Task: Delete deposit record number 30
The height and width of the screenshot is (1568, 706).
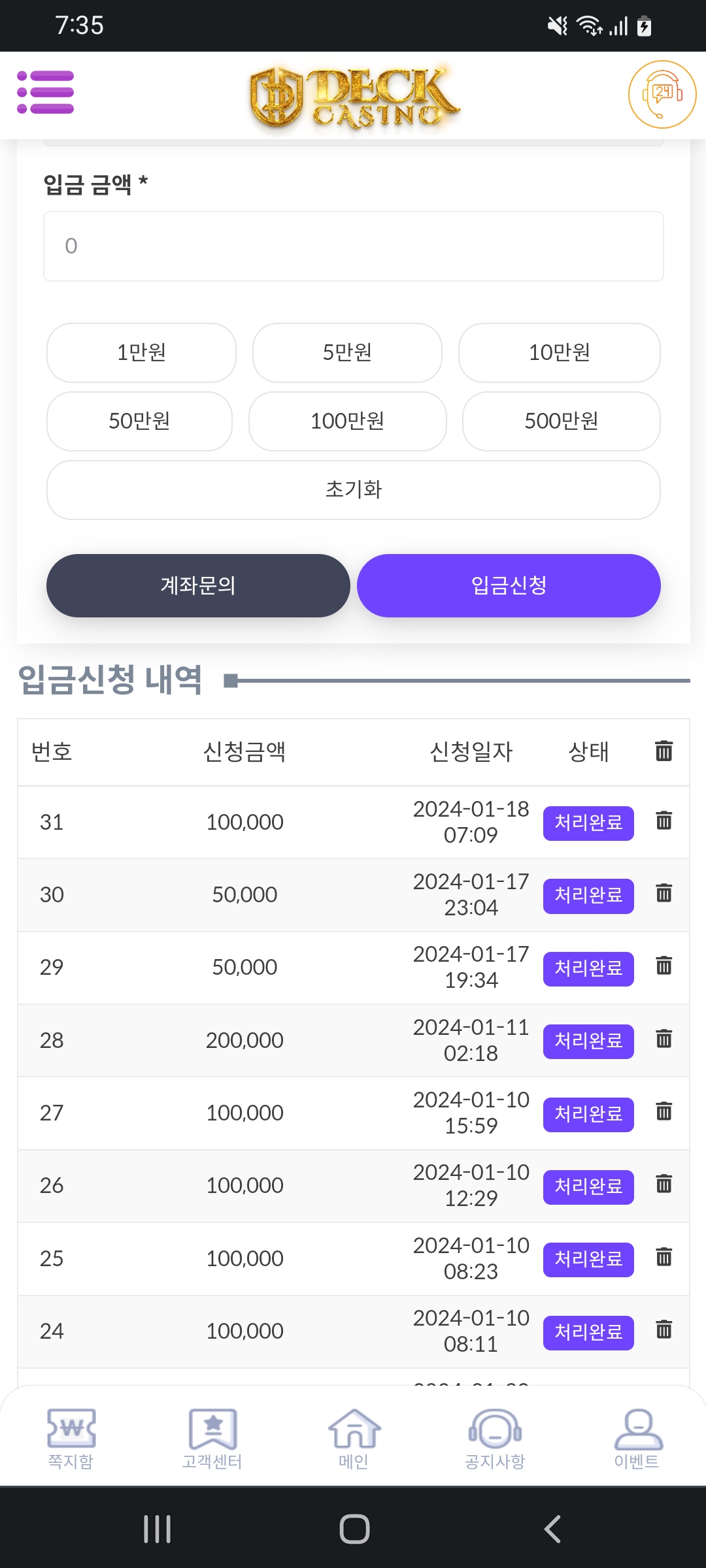Action: pos(664,893)
